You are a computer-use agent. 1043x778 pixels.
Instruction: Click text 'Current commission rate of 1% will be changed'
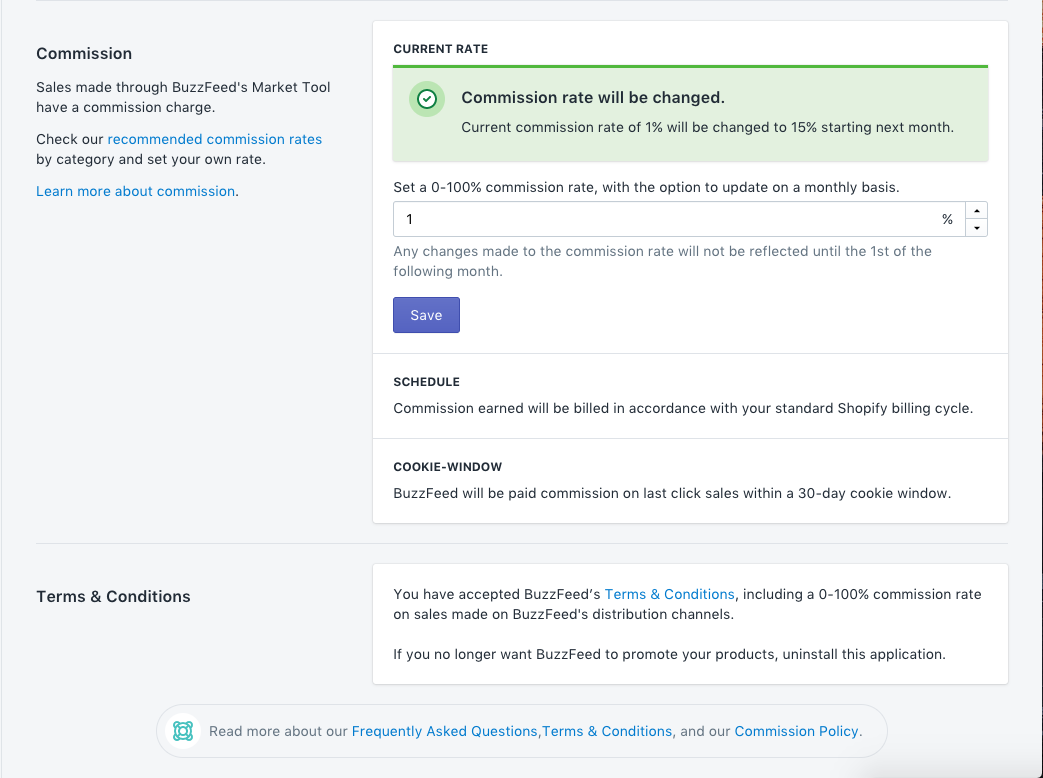pyautogui.click(x=708, y=127)
